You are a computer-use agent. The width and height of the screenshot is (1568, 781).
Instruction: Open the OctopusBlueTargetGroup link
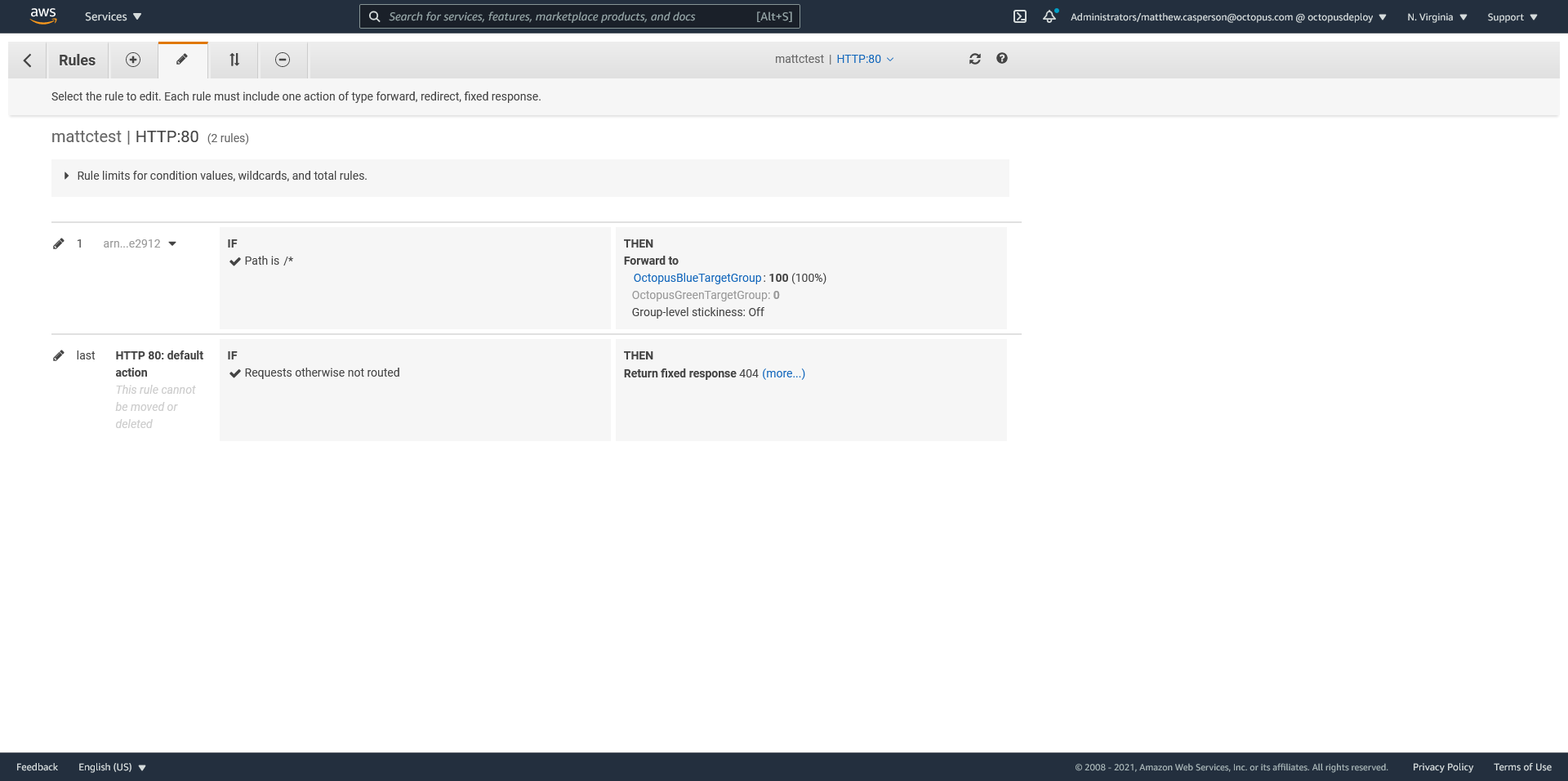(x=697, y=278)
